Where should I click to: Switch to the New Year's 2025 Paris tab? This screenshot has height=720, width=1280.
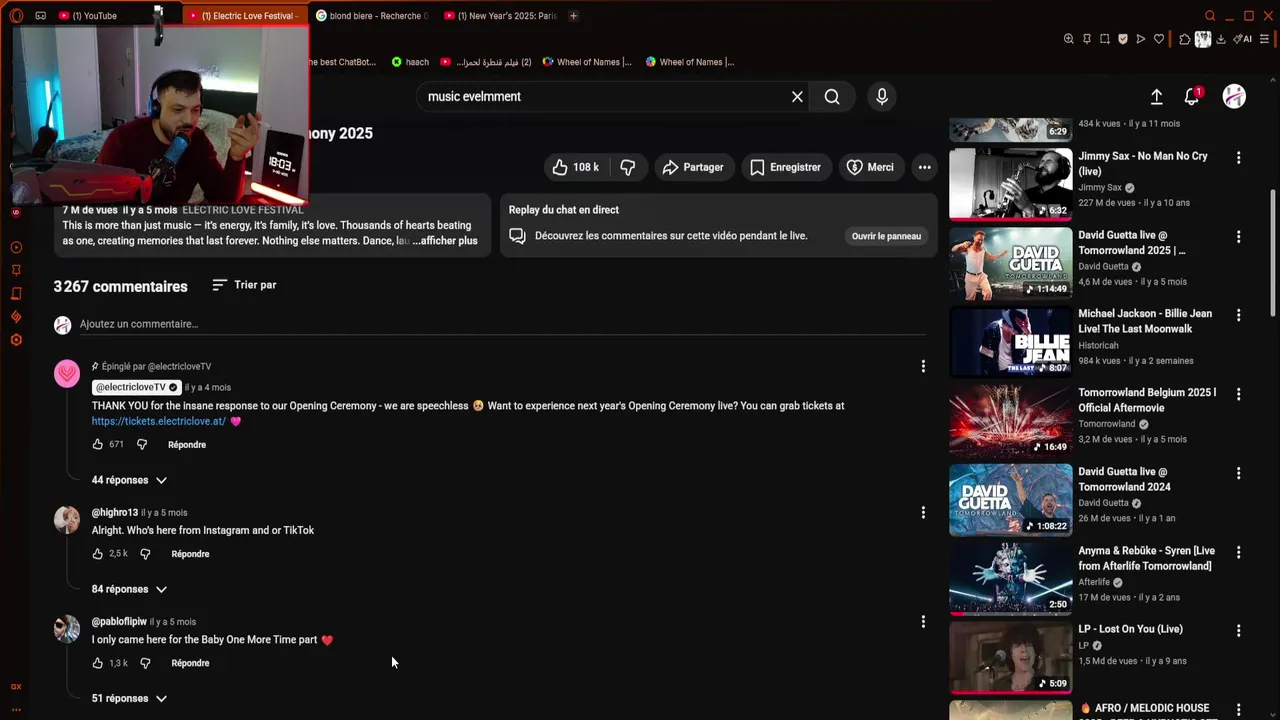coord(500,16)
